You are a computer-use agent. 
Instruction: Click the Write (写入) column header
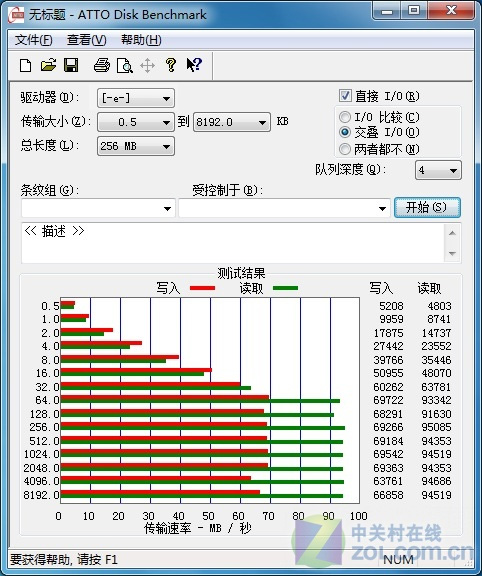click(381, 288)
